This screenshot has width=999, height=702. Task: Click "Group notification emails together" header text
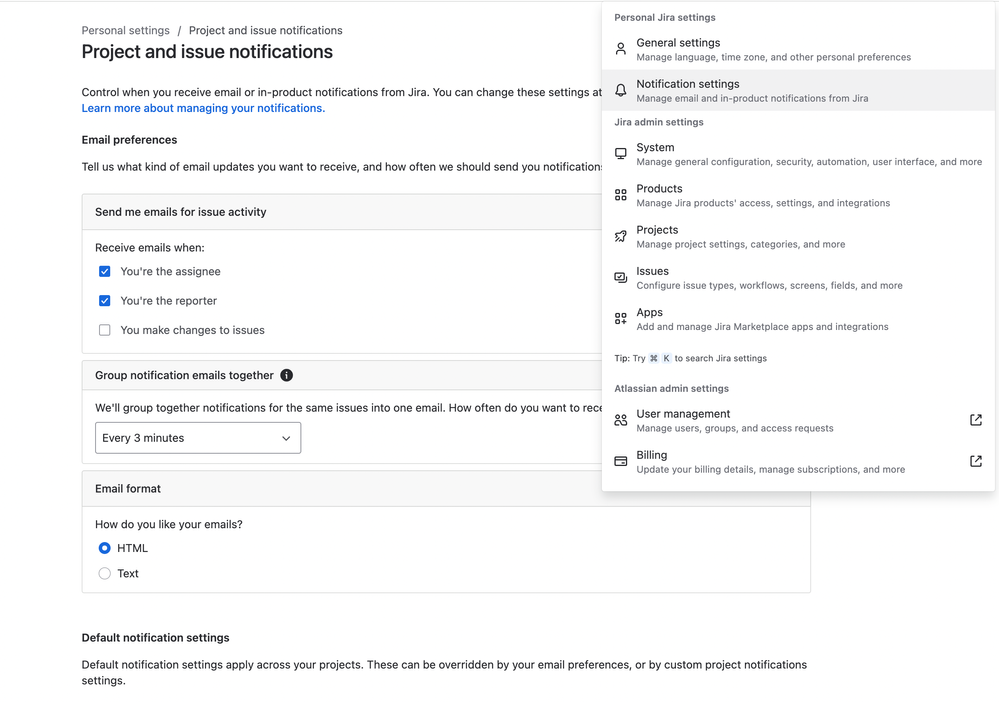tap(184, 375)
